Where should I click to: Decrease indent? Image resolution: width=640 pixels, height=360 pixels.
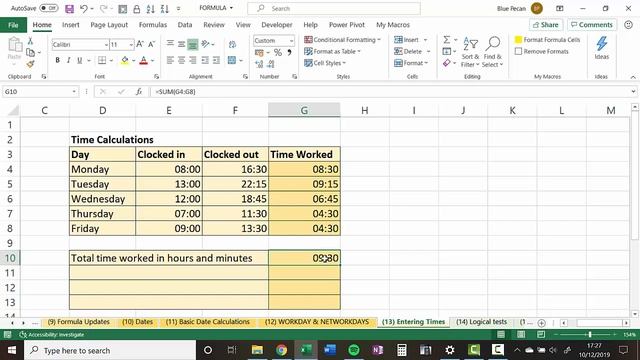pos(205,60)
